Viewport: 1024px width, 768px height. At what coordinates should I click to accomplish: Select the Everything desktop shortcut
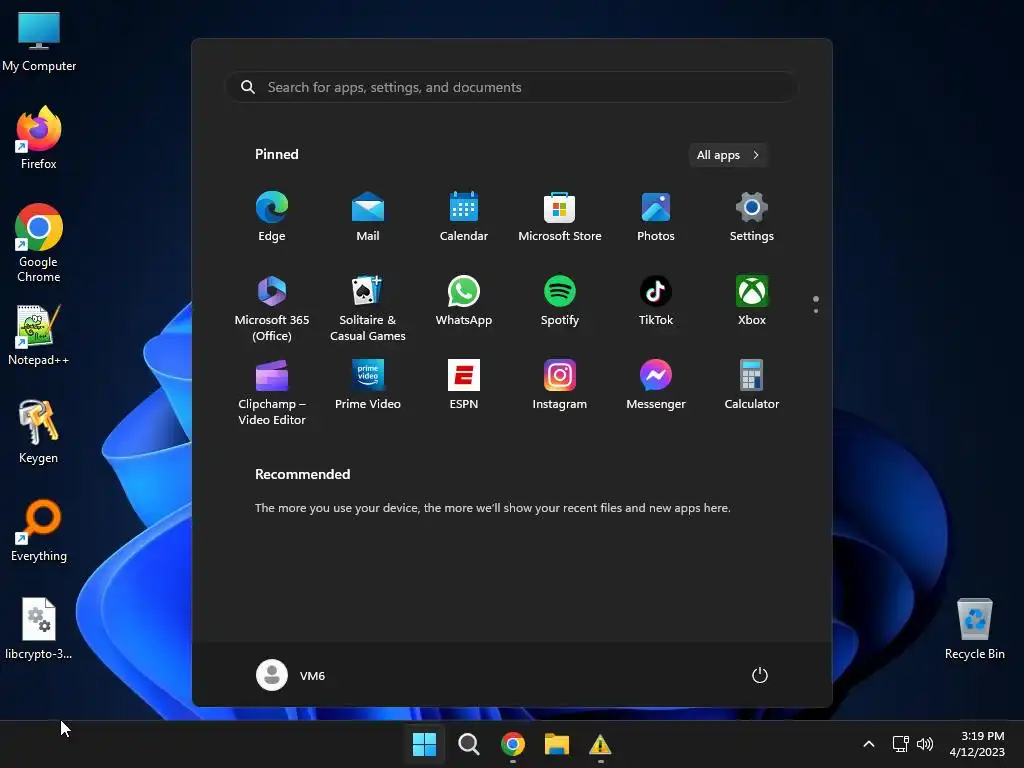click(39, 530)
